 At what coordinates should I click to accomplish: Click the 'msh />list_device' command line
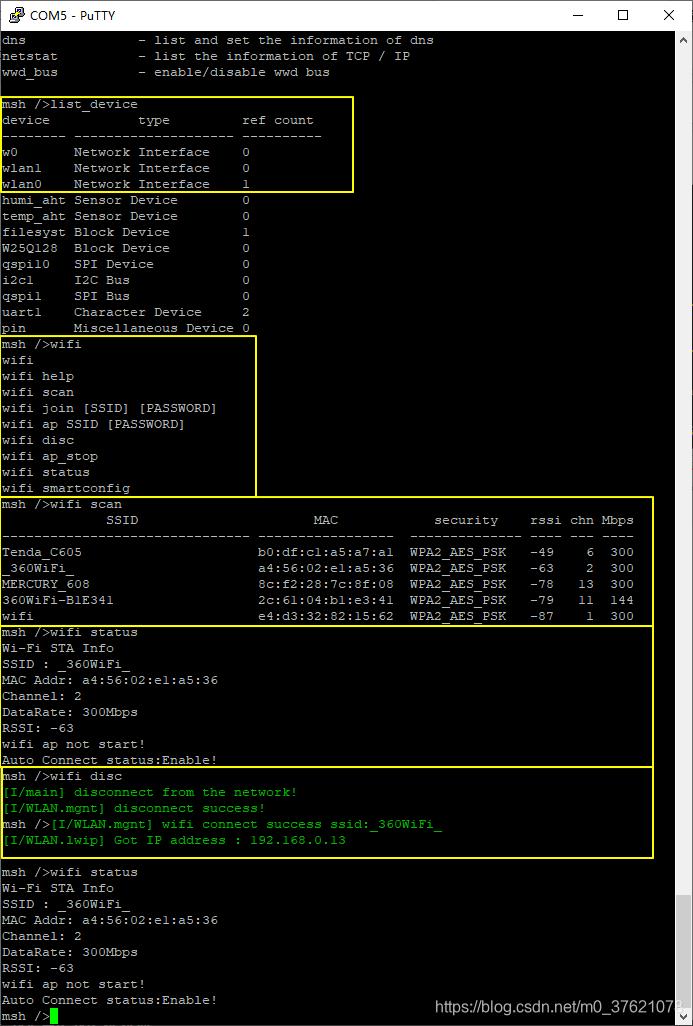coord(70,104)
